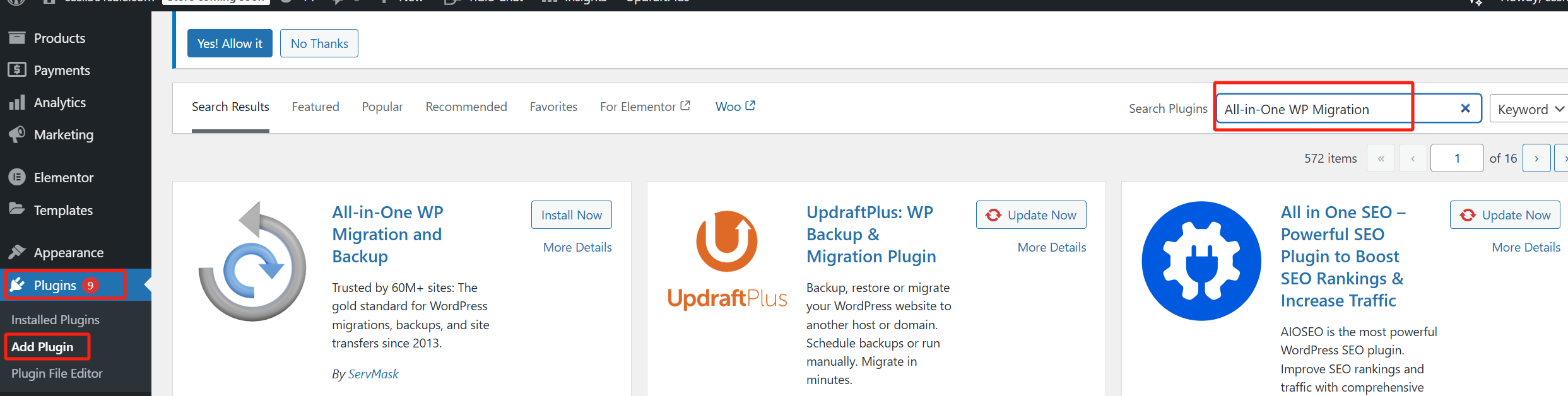Click the All-in-One WP Migration plugin logo
This screenshot has height=396, width=1568.
click(x=252, y=261)
